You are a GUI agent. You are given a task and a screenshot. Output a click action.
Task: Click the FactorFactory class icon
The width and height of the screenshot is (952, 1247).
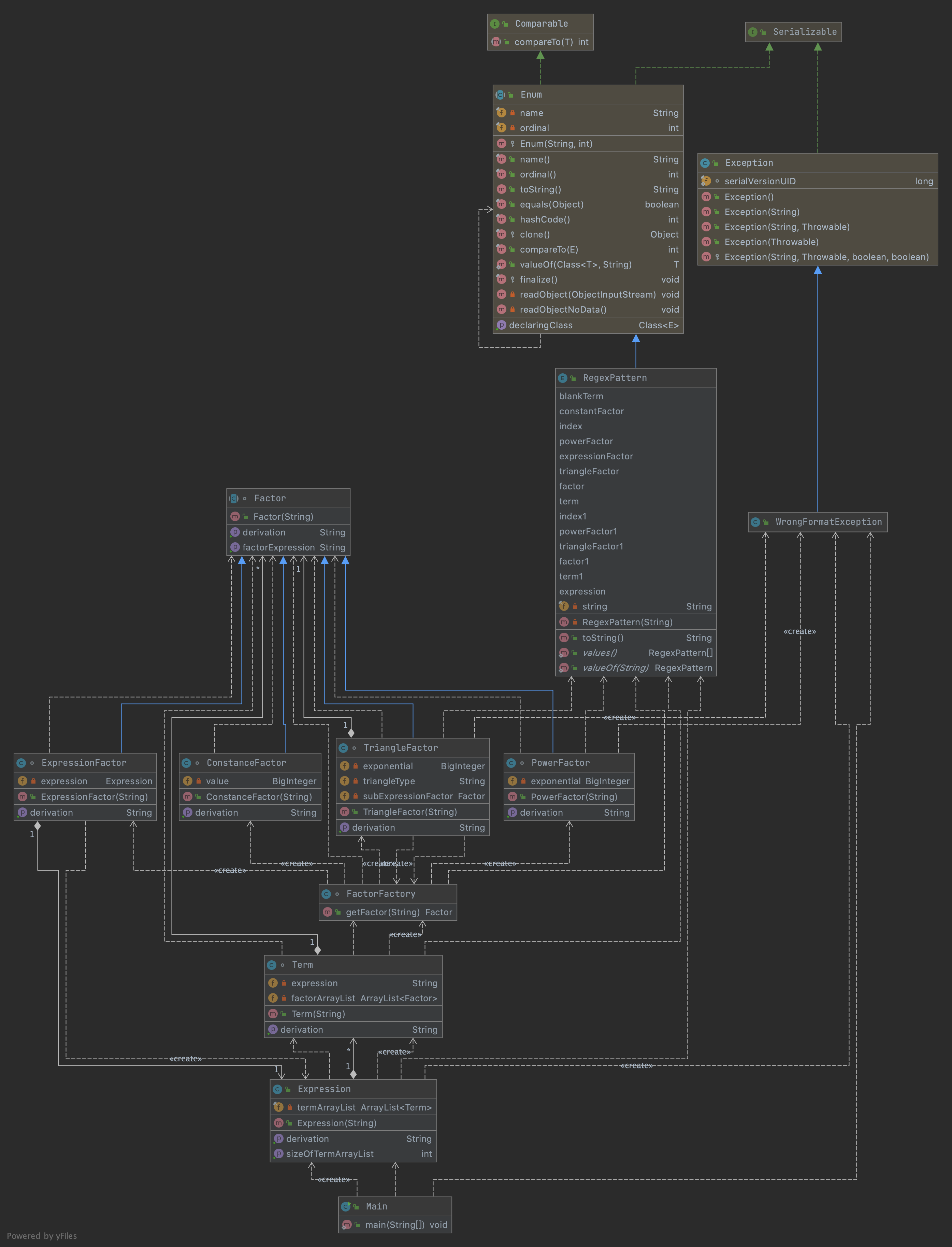tap(327, 894)
